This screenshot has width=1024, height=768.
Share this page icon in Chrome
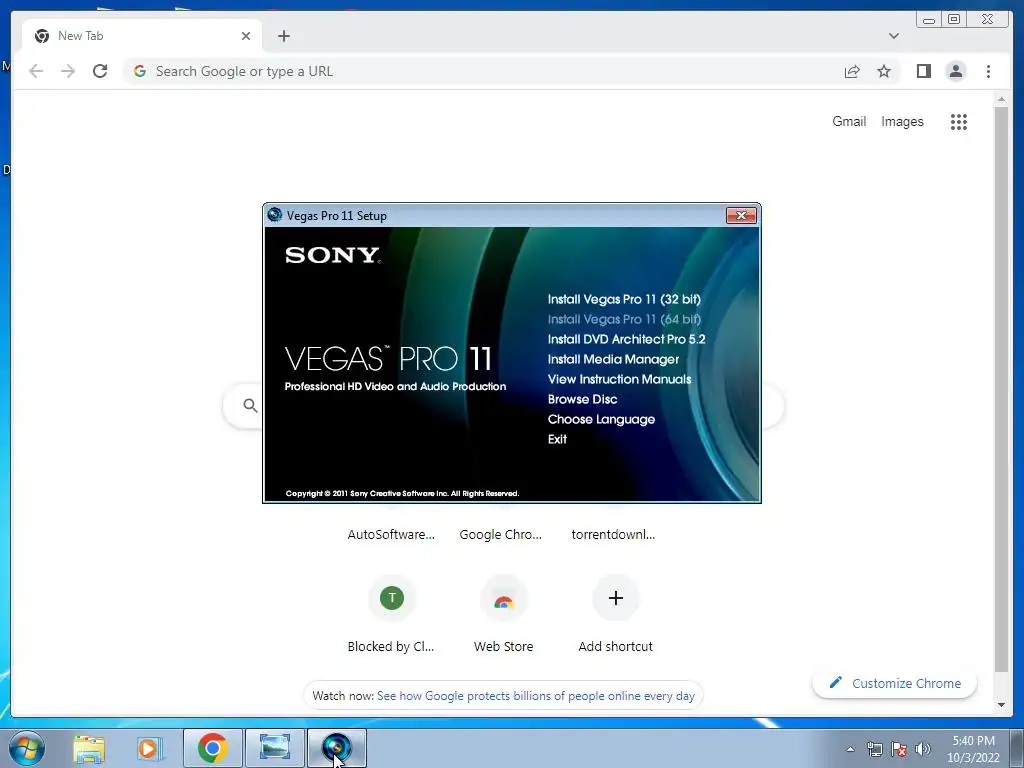coord(852,71)
